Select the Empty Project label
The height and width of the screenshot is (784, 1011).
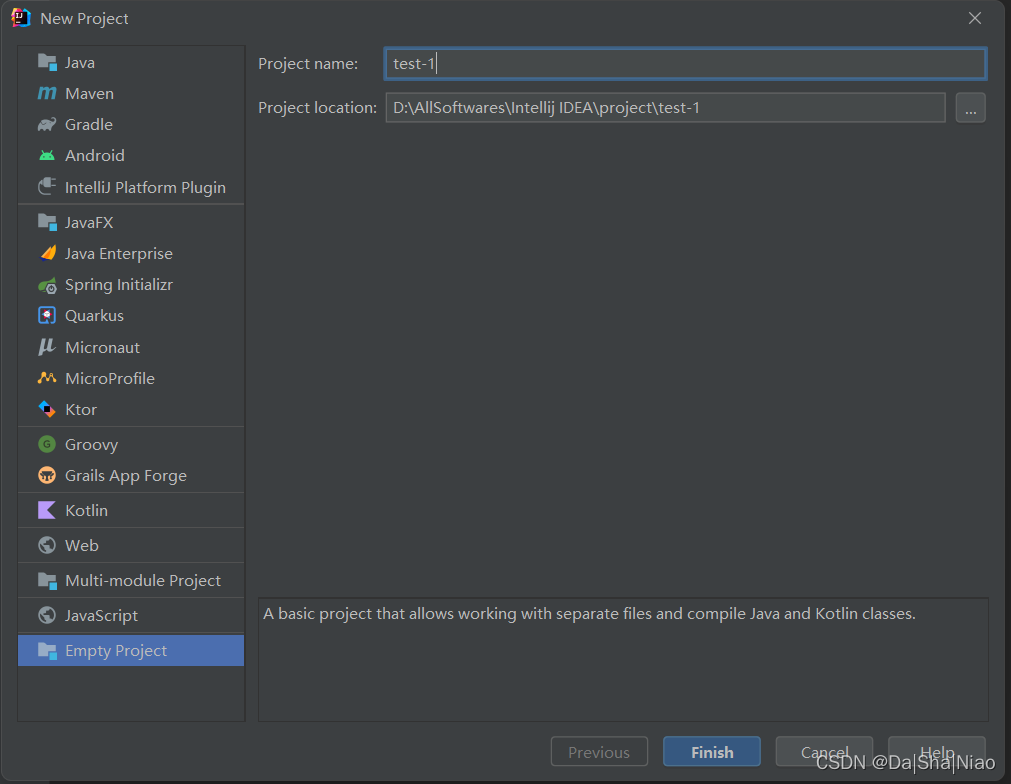click(116, 651)
